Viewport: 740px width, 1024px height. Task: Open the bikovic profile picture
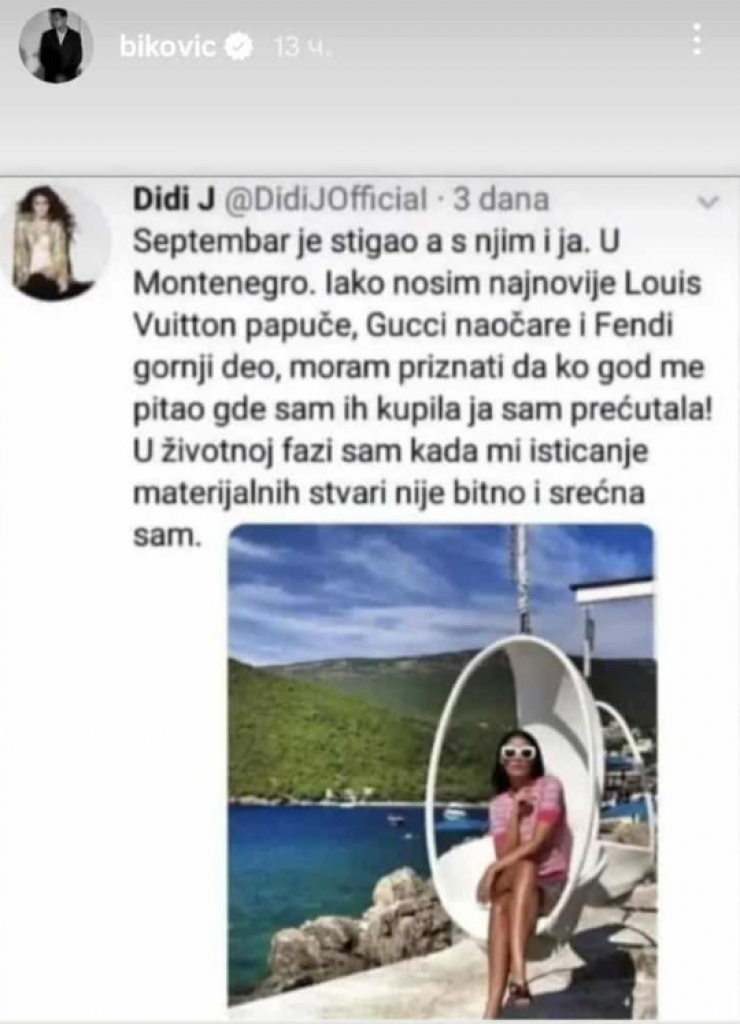(56, 47)
